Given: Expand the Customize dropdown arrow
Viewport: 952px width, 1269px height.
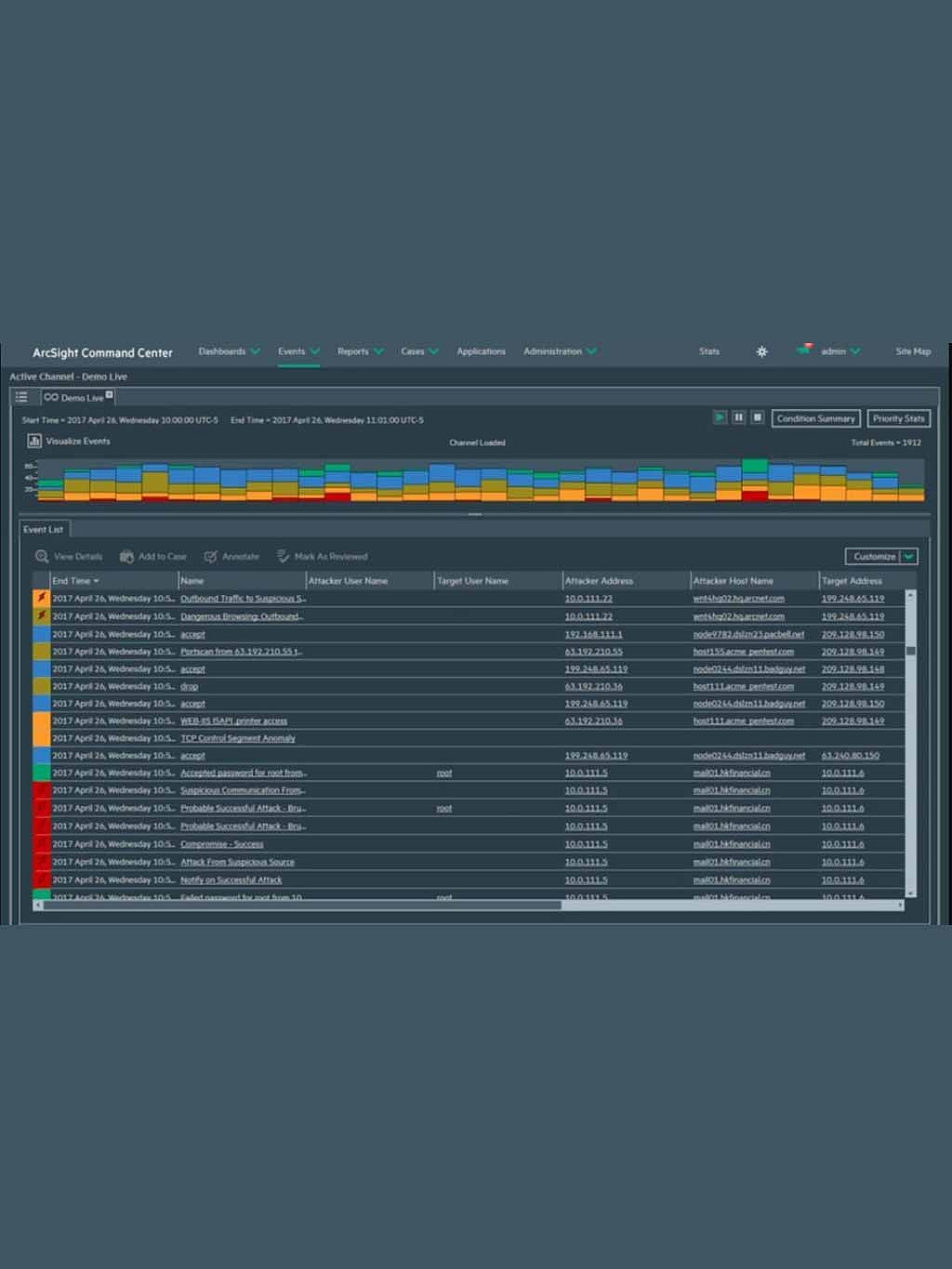Looking at the screenshot, I should coord(908,556).
